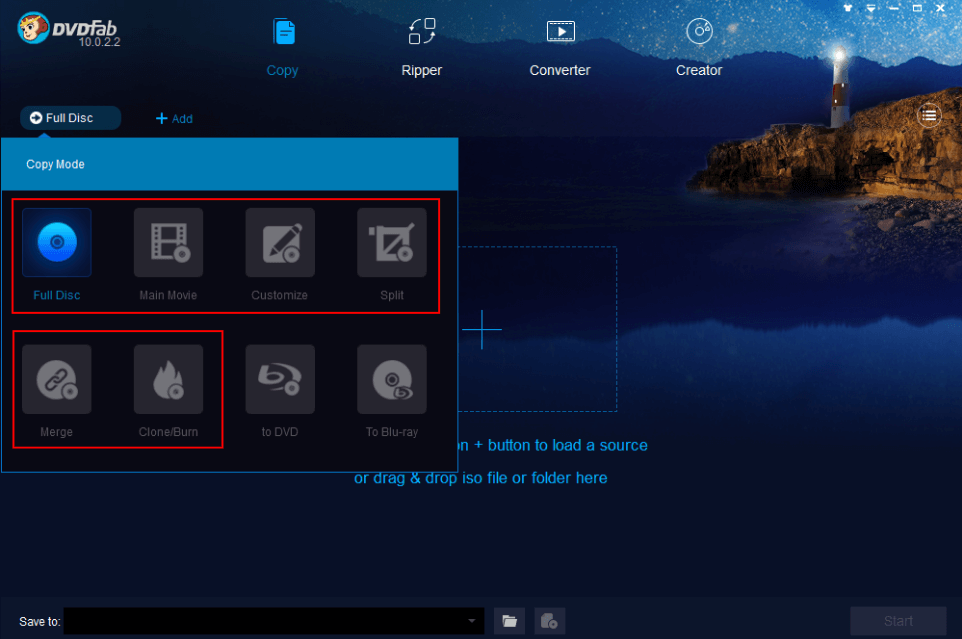962x639 pixels.
Task: Select the to DVD conversion mode
Action: [280, 380]
